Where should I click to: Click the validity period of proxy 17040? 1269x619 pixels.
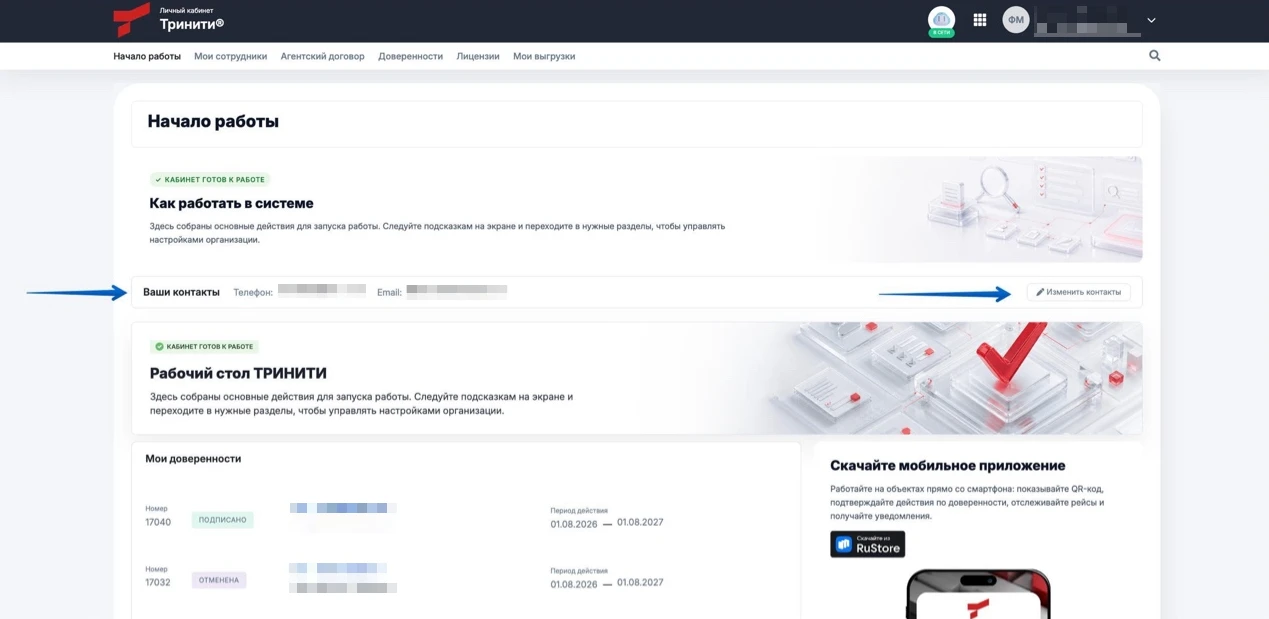(x=606, y=522)
